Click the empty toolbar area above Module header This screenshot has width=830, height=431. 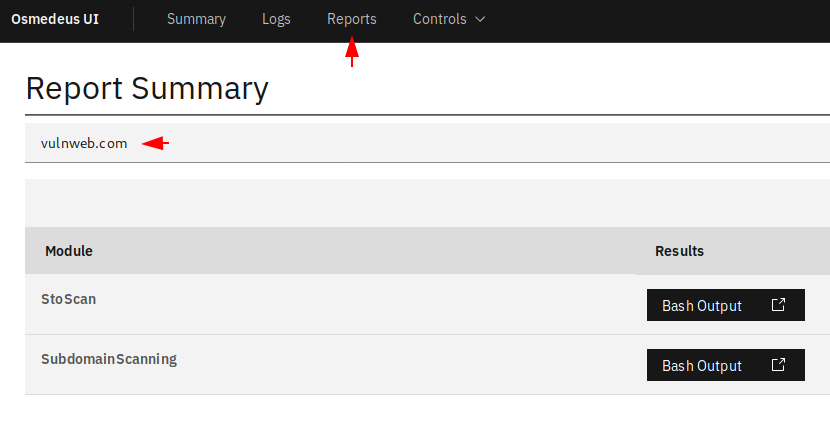point(427,203)
